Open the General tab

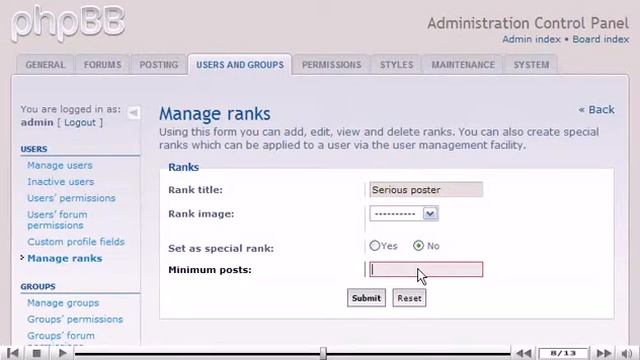45,65
